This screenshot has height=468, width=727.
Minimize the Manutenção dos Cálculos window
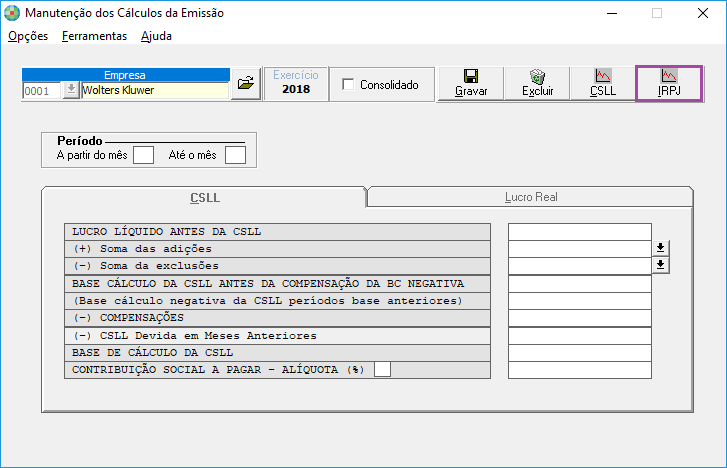tap(612, 13)
